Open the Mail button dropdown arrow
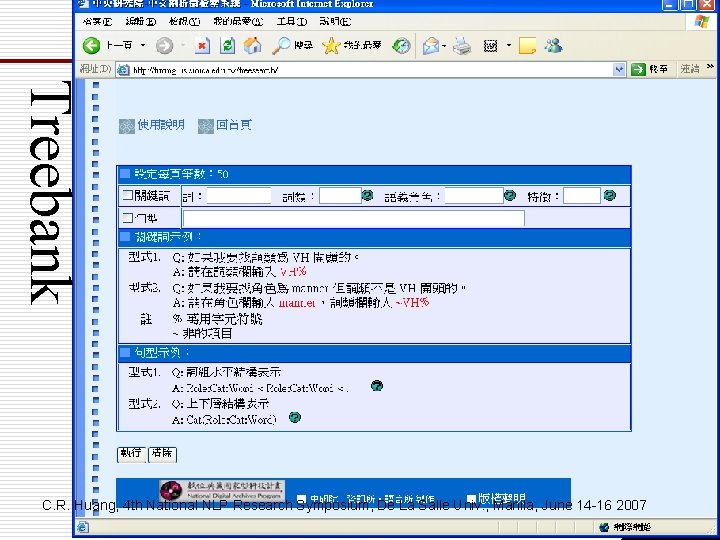This screenshot has width=720, height=540. [444, 45]
